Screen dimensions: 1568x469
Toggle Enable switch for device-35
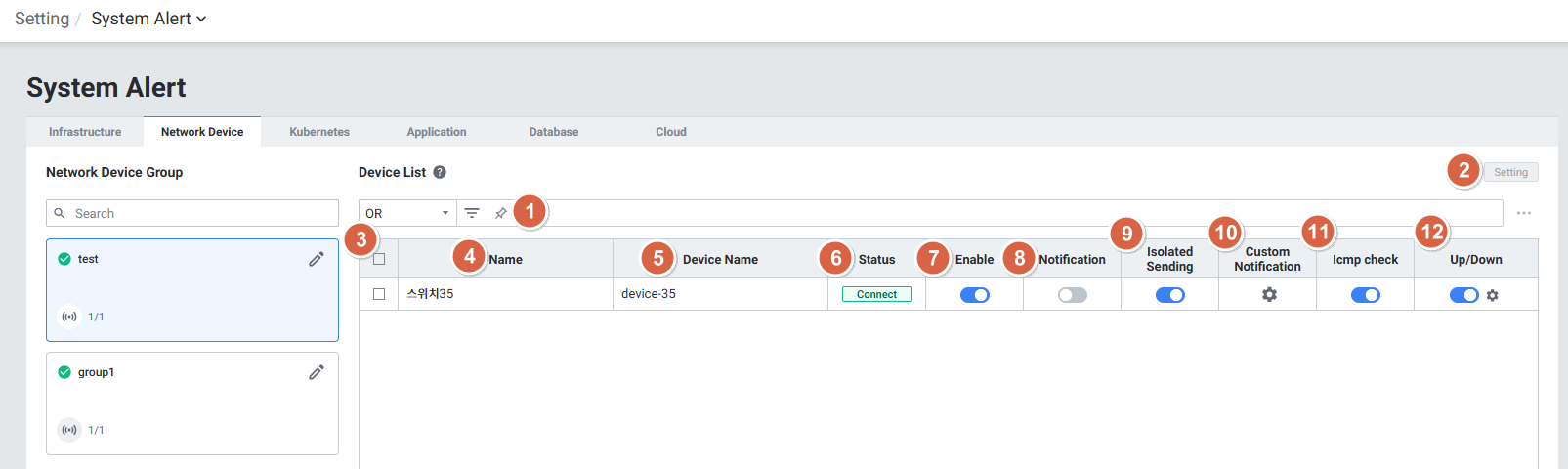(974, 295)
